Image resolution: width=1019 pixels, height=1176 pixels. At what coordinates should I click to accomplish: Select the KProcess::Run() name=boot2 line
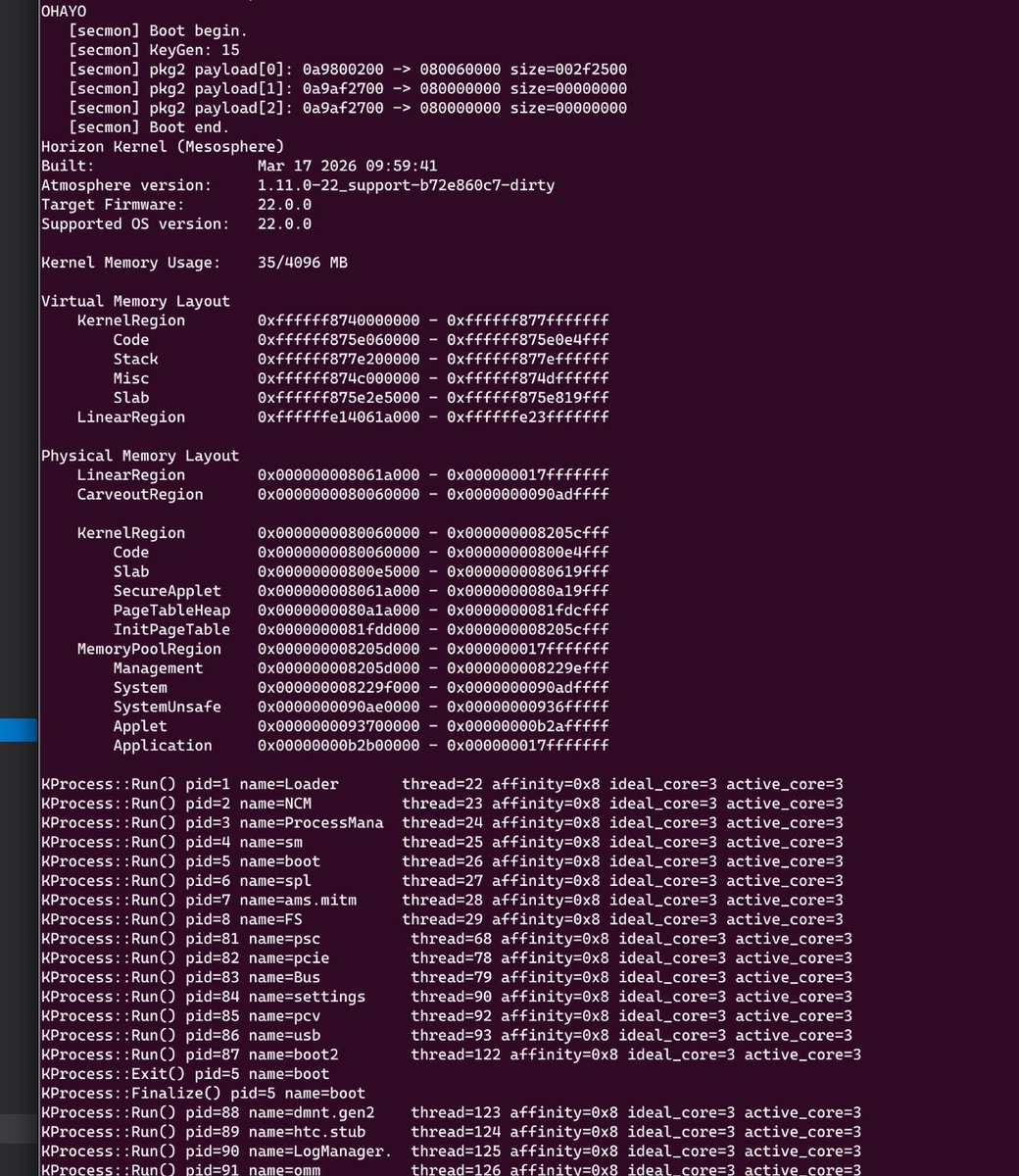tap(452, 1054)
